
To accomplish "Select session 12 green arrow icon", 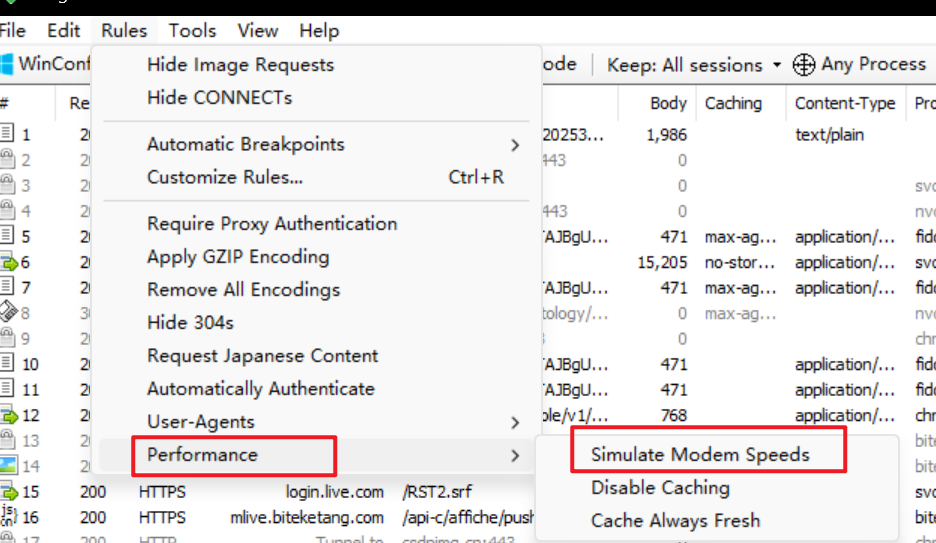I will tap(8, 414).
